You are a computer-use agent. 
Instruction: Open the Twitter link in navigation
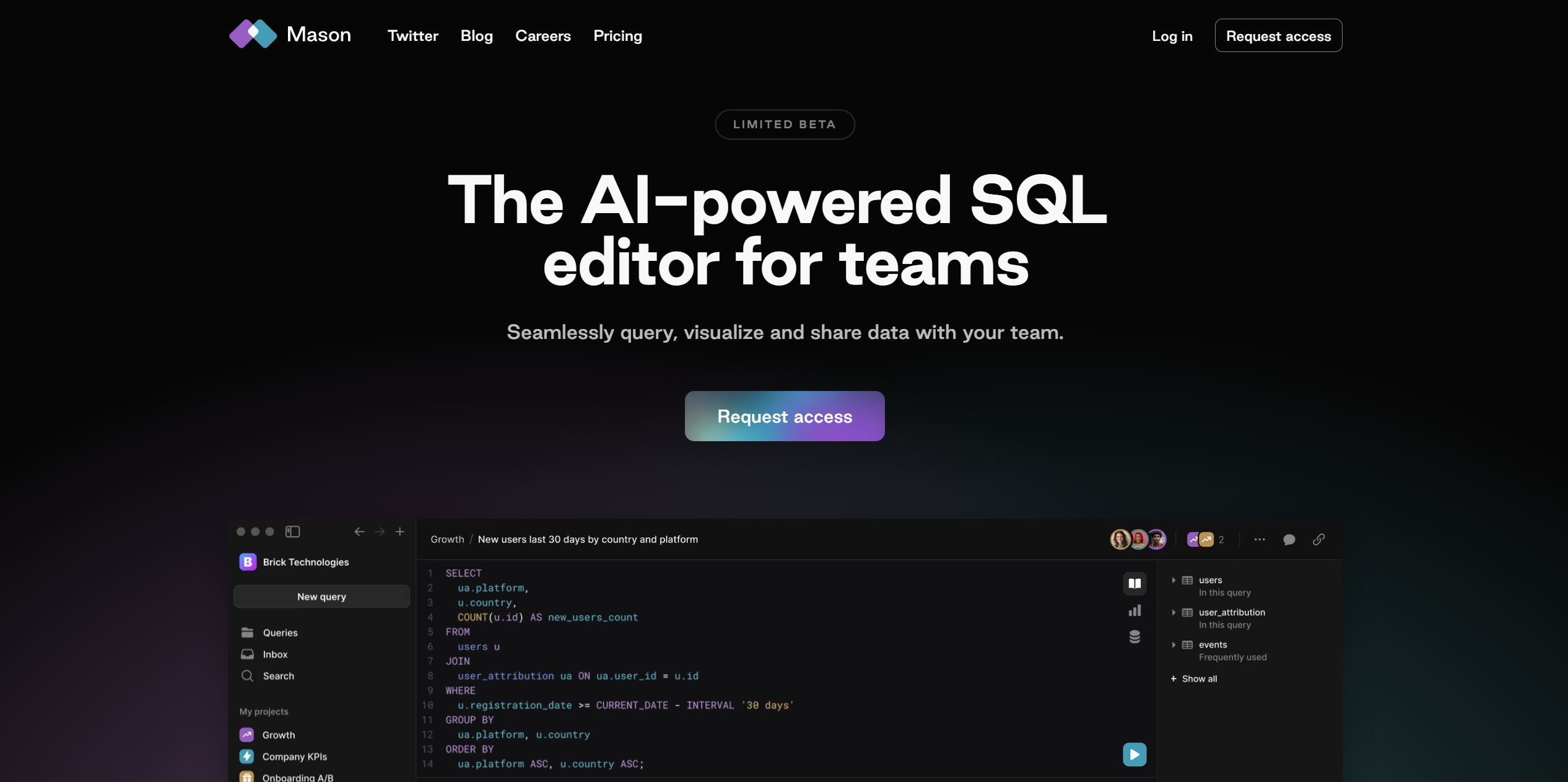pyautogui.click(x=412, y=36)
